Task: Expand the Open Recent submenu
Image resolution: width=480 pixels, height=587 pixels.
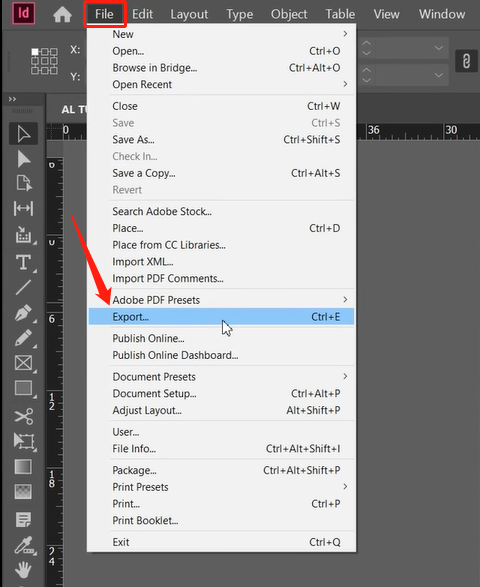Action: pyautogui.click(x=345, y=84)
